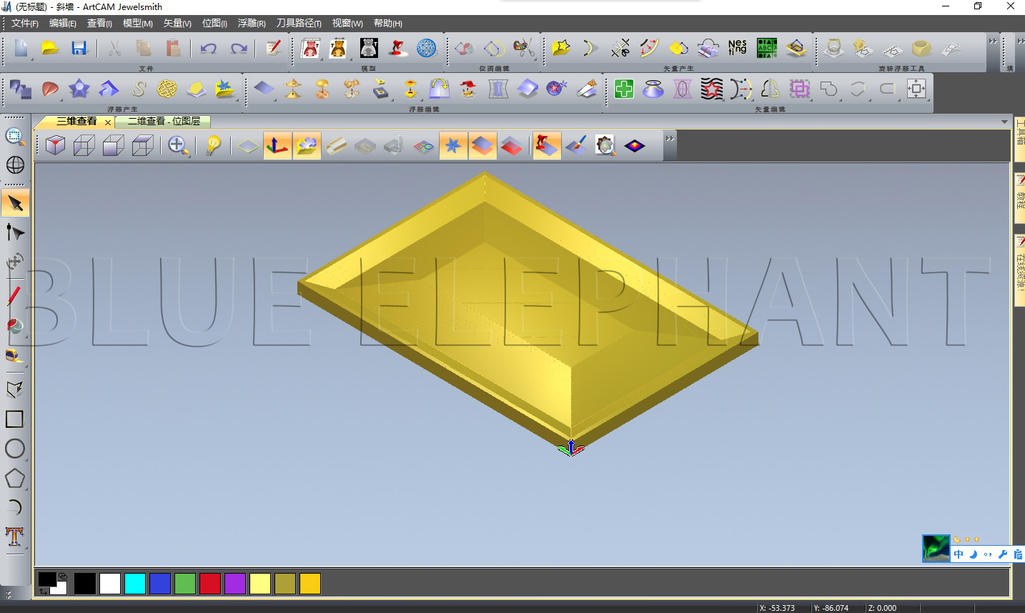This screenshot has height=613, width=1025.
Task: Click the blue star shape relief icon
Action: (x=79, y=89)
